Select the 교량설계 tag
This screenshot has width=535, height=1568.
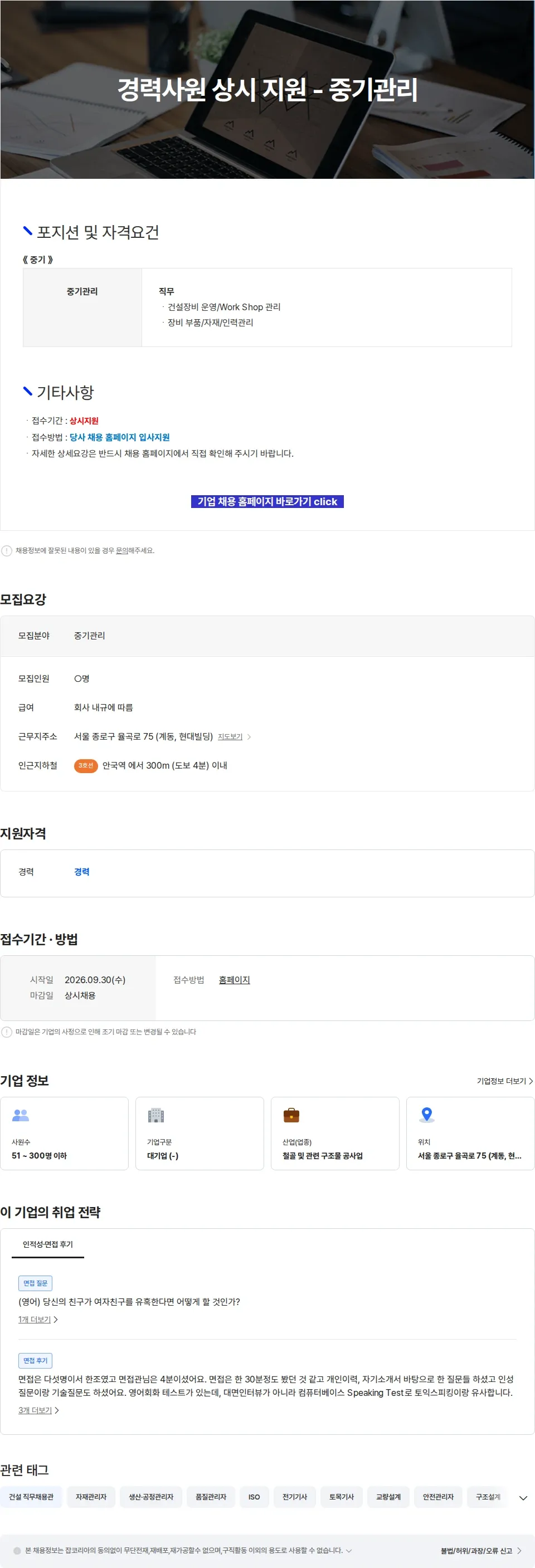(388, 1496)
